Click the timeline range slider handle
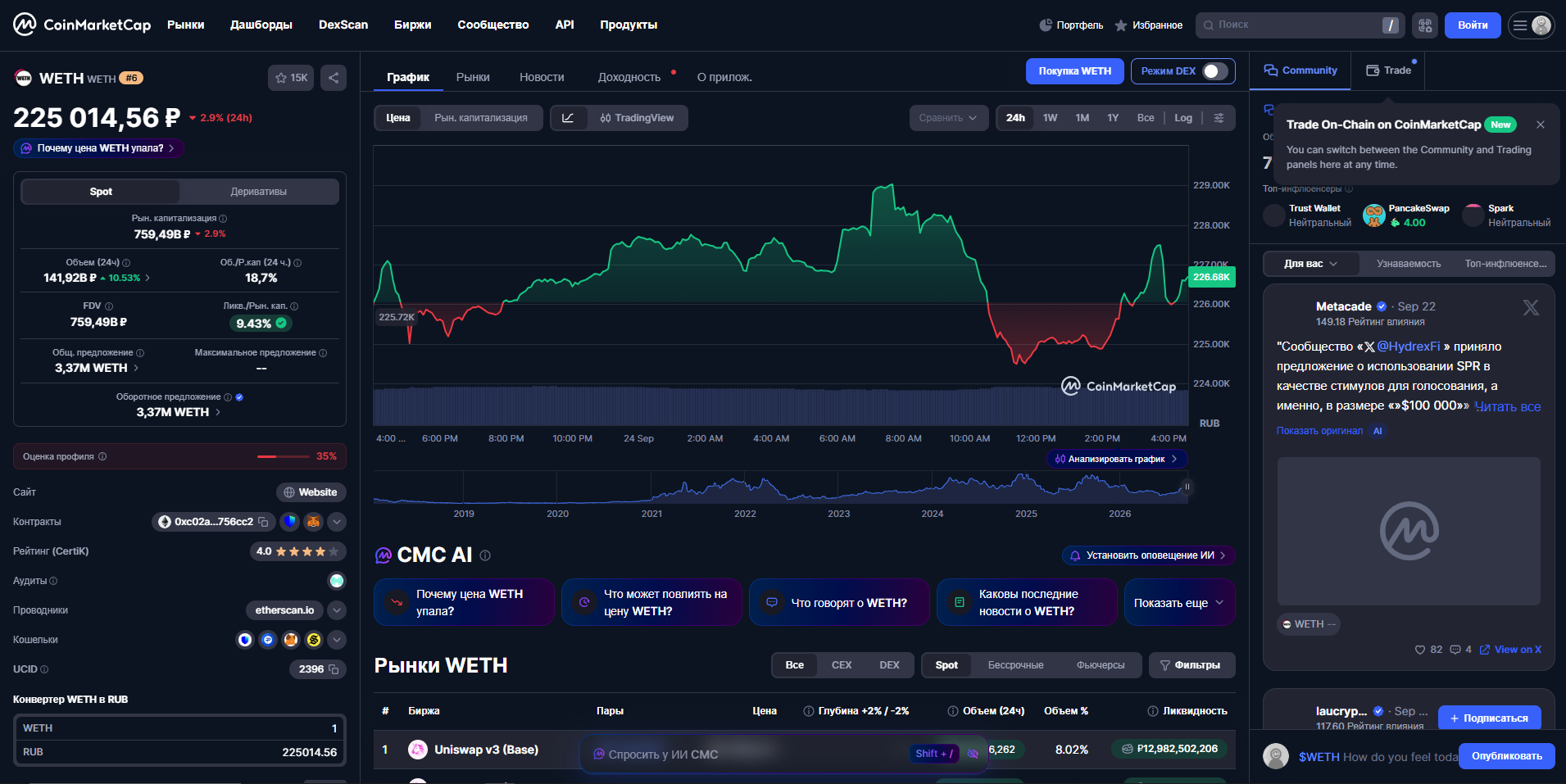Image resolution: width=1566 pixels, height=784 pixels. pos(1187,487)
